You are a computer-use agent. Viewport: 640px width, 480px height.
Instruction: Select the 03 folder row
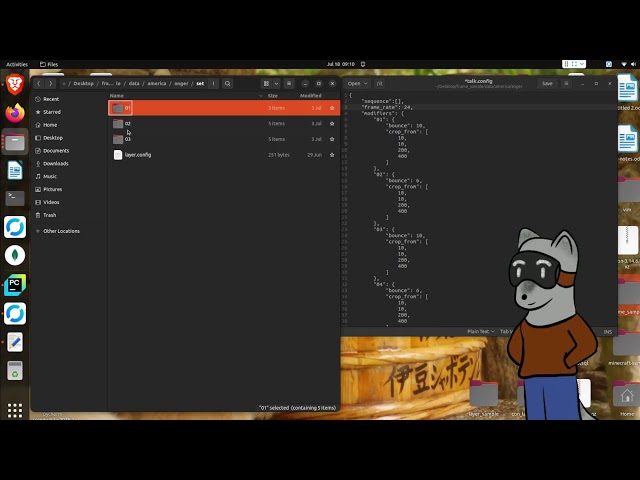coord(224,139)
